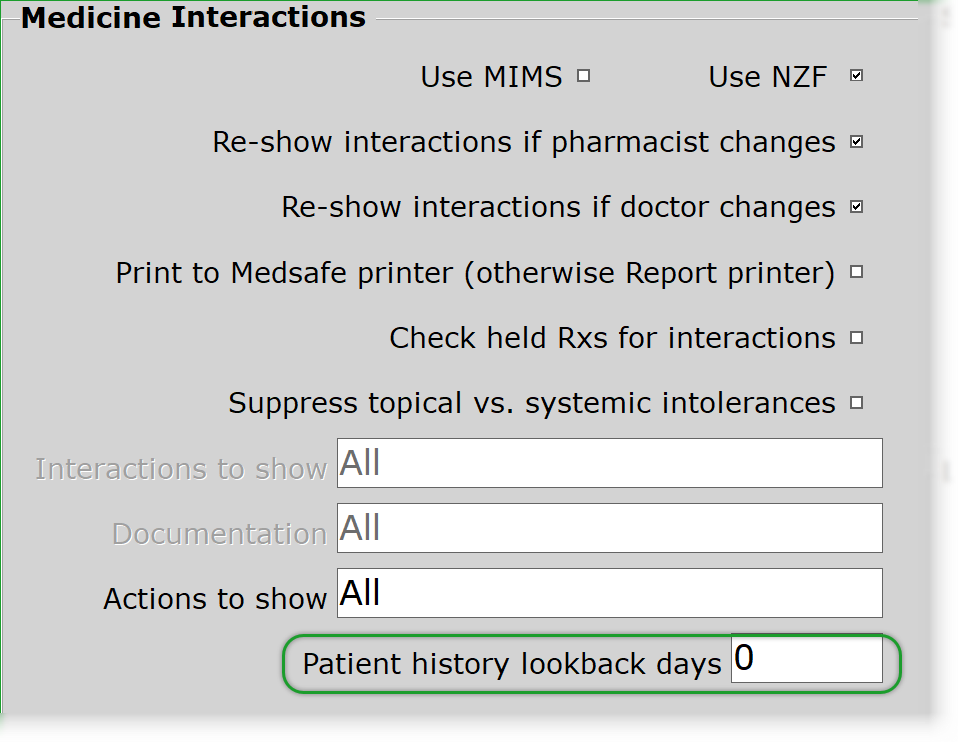Image resolution: width=959 pixels, height=743 pixels.
Task: Disable re-show interactions if doctor changes checkbox
Action: (856, 207)
